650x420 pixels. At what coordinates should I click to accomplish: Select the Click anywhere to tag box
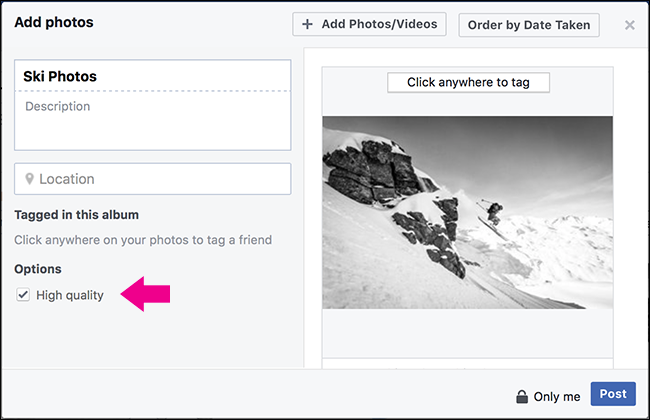(468, 82)
